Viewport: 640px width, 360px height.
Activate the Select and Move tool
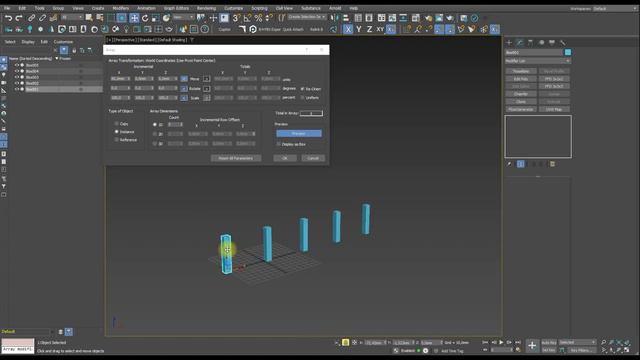coord(134,18)
